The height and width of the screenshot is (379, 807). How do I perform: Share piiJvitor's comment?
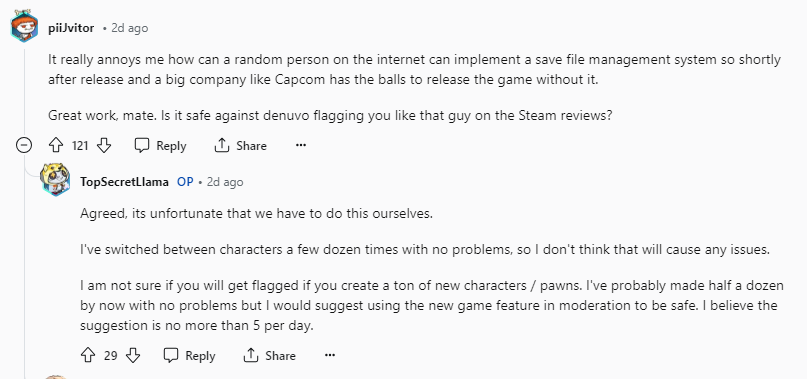240,146
